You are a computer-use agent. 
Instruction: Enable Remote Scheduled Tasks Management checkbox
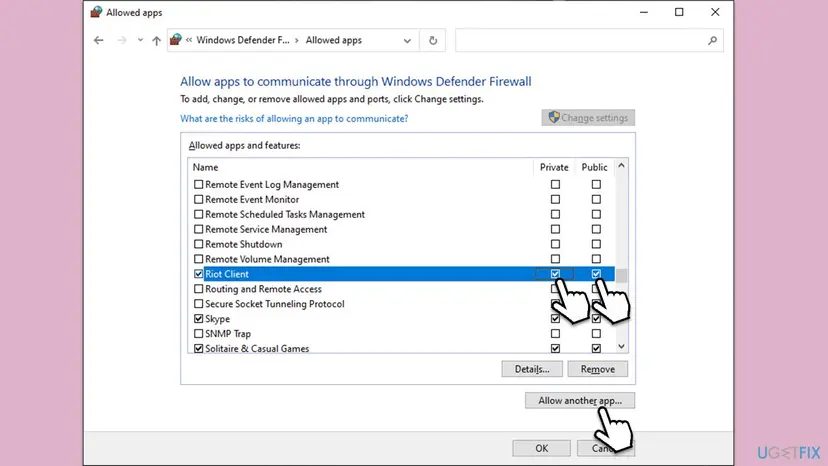point(199,215)
